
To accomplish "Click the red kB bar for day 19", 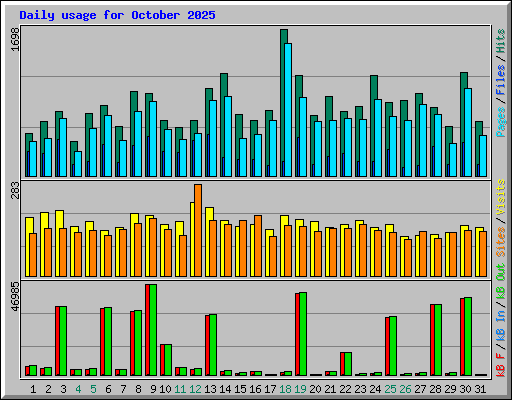I will 297,334.
